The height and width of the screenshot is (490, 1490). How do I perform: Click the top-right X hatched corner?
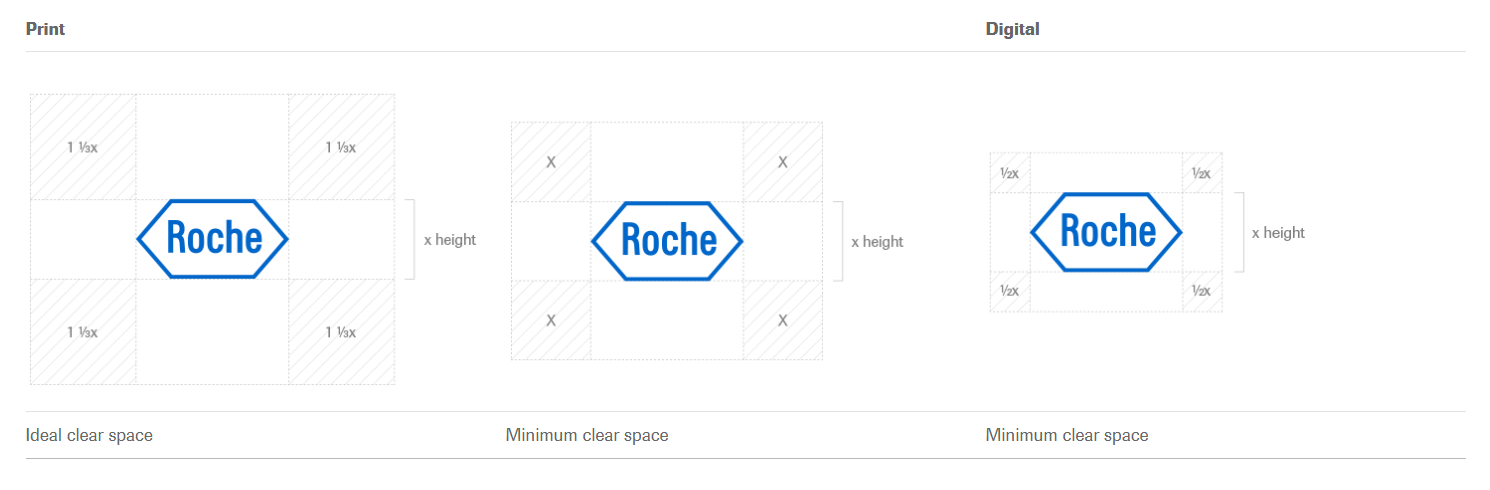pos(783,162)
